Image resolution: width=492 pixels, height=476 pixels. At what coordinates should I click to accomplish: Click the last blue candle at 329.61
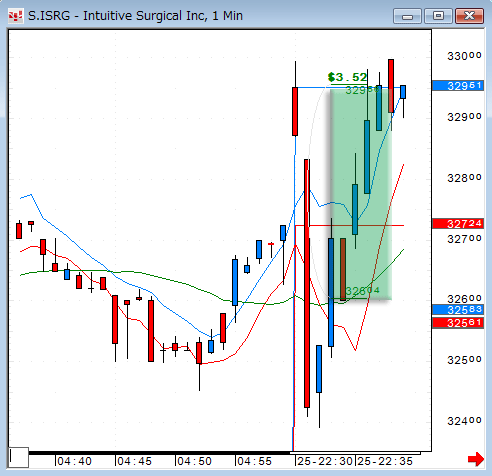click(x=403, y=92)
